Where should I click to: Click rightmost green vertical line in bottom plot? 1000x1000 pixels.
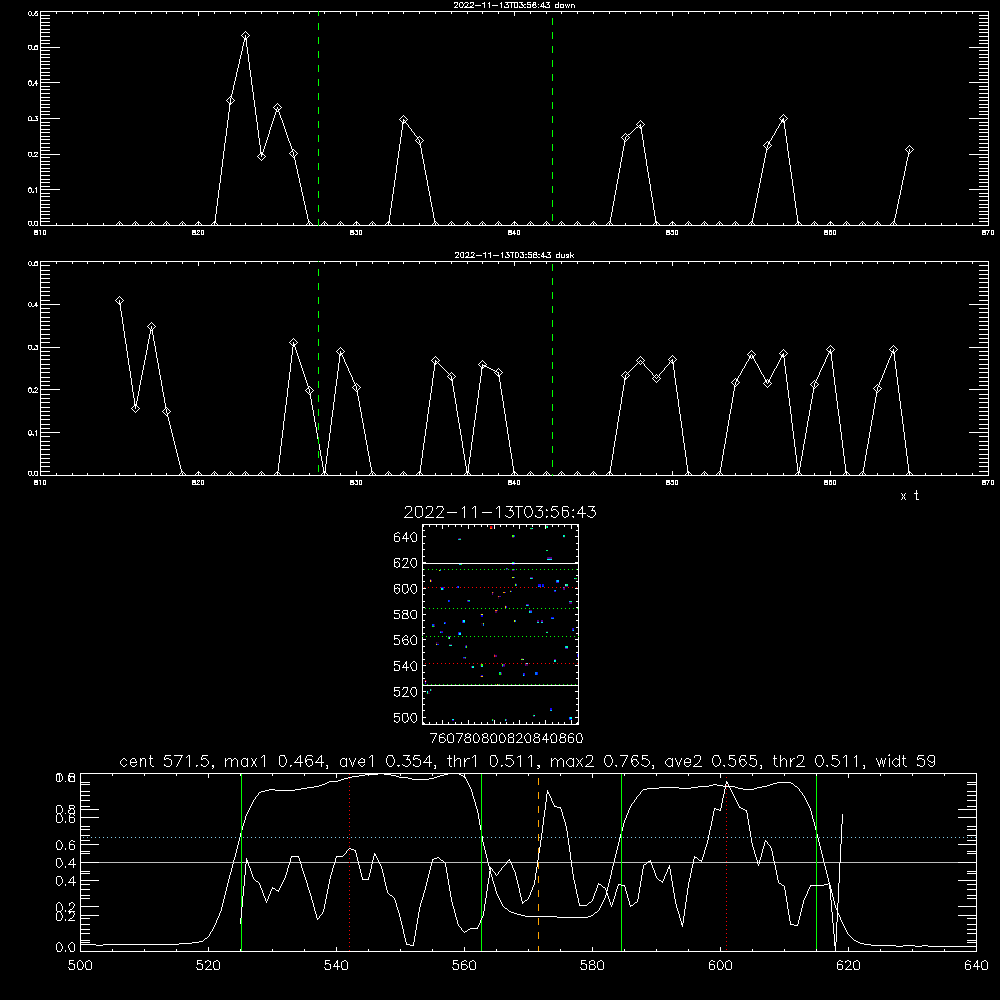tap(816, 862)
